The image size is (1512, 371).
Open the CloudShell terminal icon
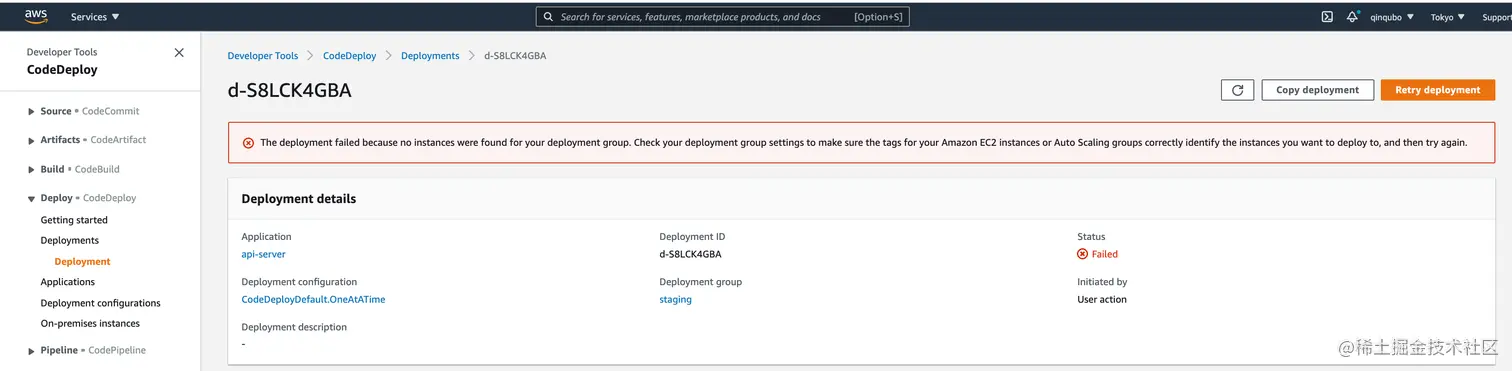1327,17
